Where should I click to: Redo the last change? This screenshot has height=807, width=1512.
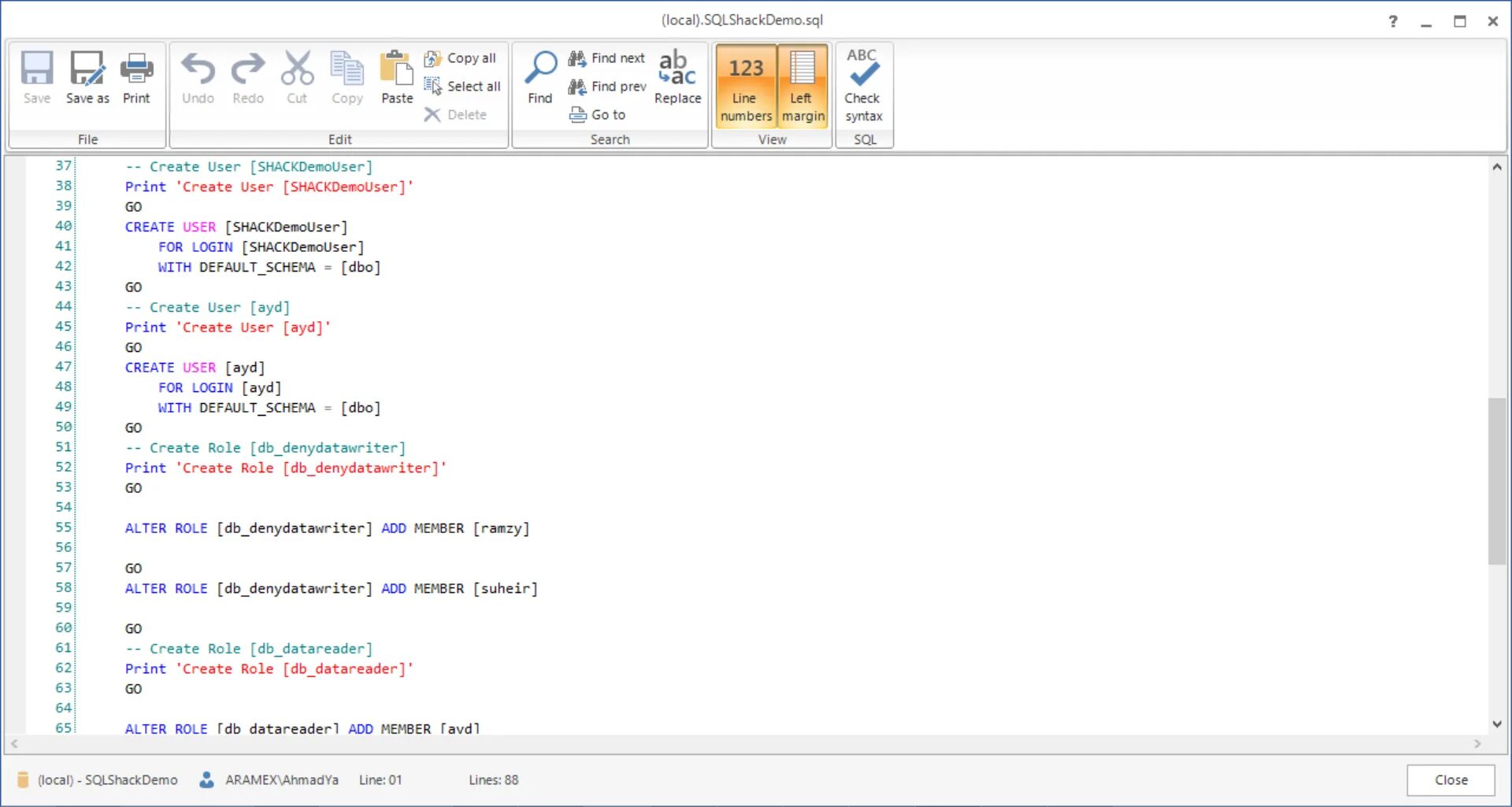pos(248,77)
